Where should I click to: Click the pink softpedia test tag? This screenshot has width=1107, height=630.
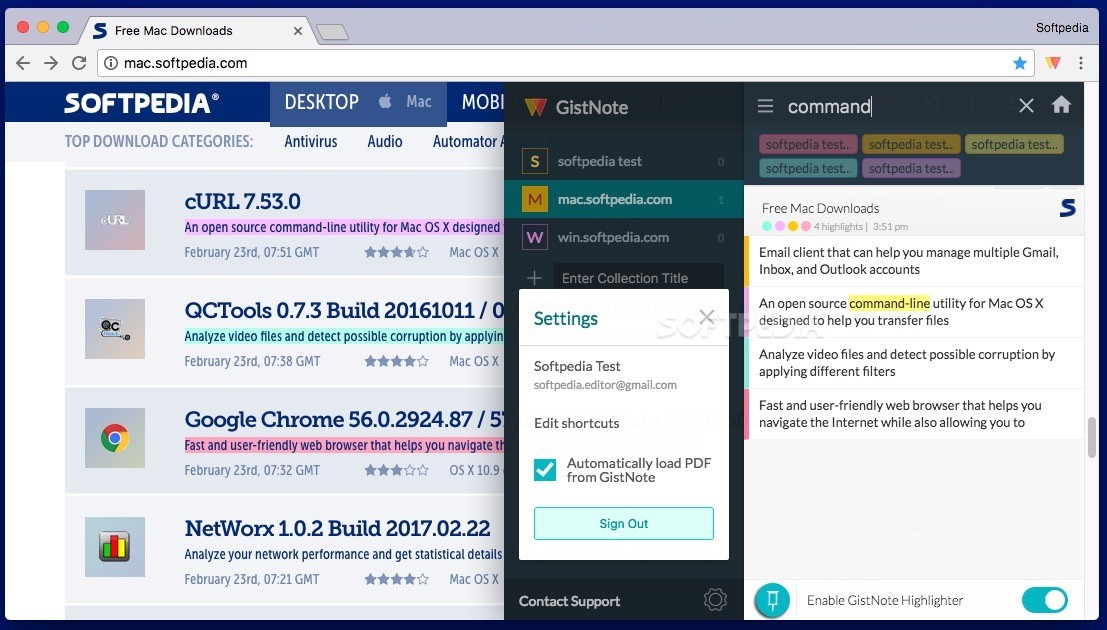coord(808,144)
